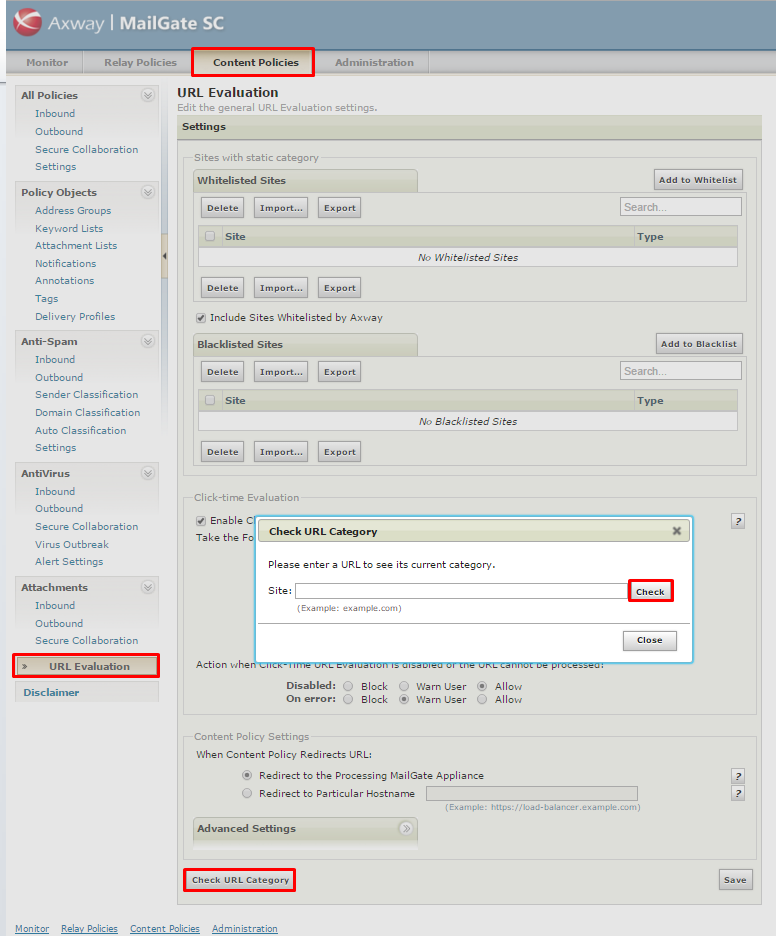Click the Add to Blacklist button
This screenshot has height=936, width=776.
pyautogui.click(x=699, y=344)
